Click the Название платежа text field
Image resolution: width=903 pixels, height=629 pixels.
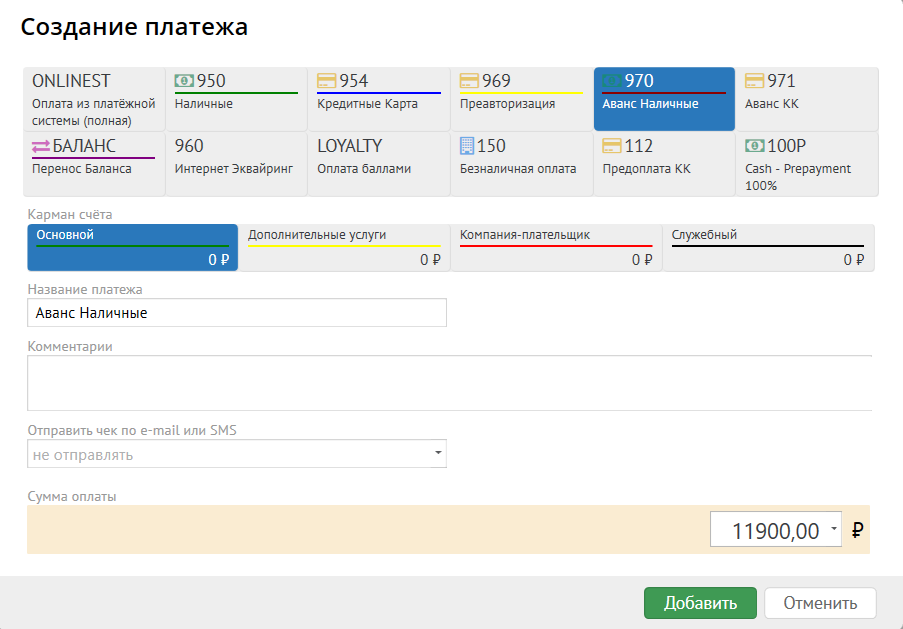237,313
